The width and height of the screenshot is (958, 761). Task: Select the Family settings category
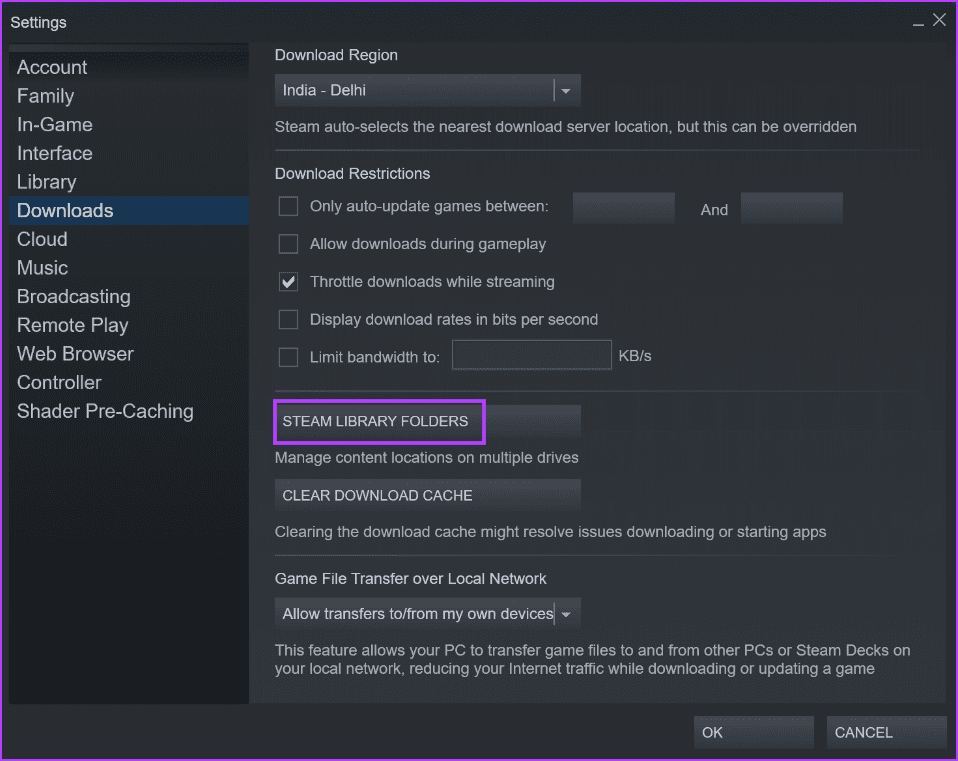[x=128, y=96]
